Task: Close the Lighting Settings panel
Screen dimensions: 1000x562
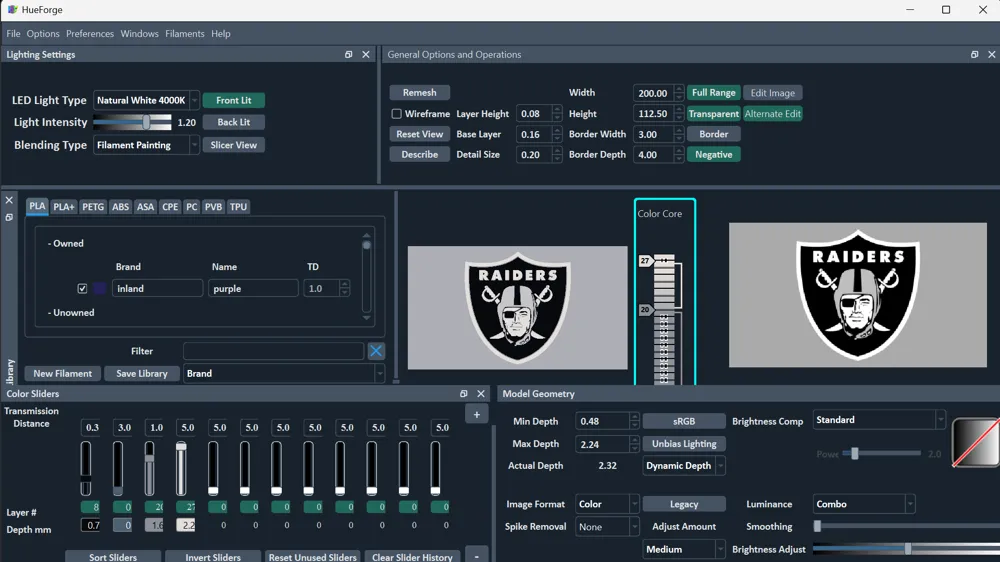Action: [365, 55]
